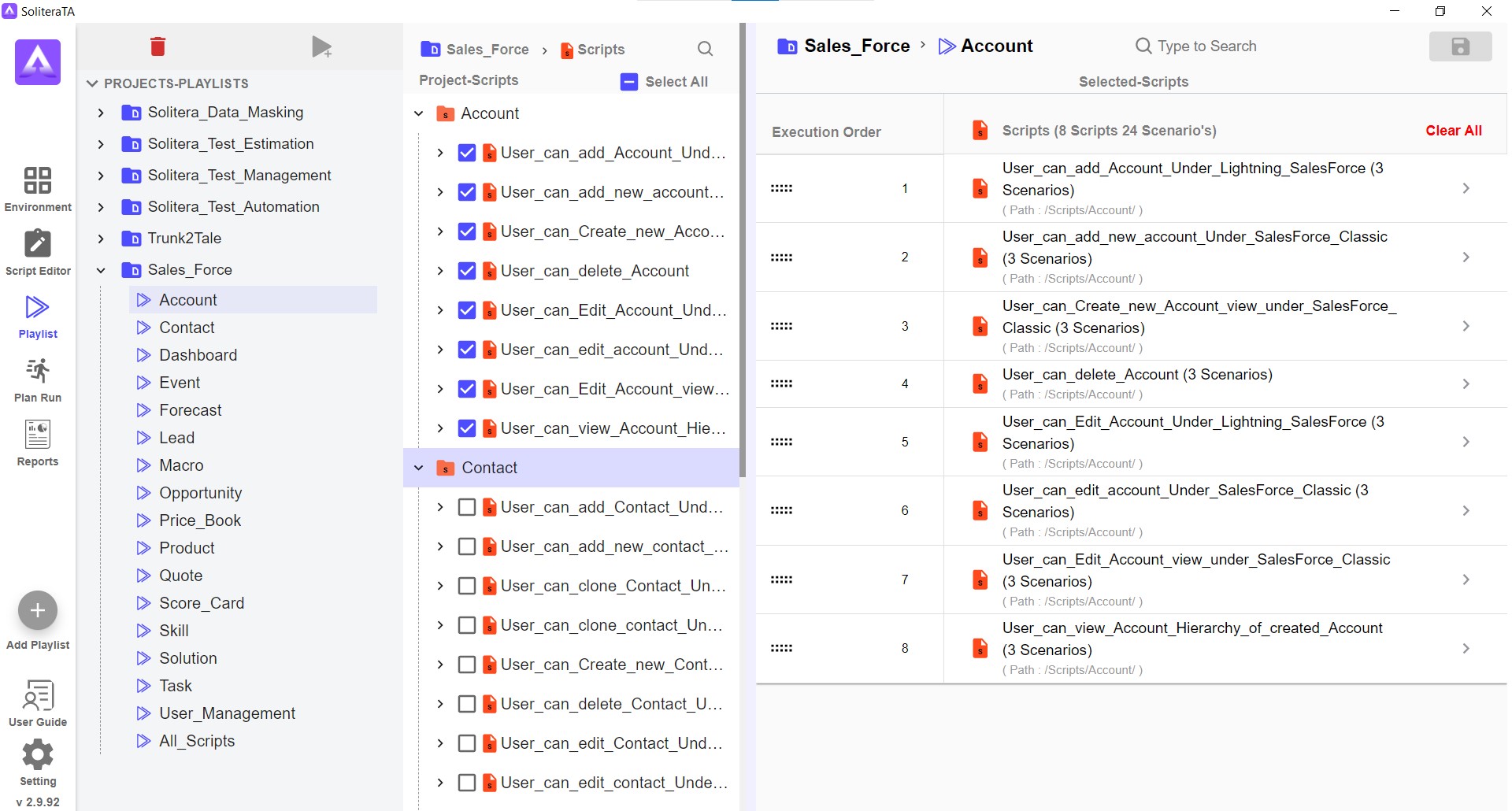Viewport: 1512px width, 811px height.
Task: Click the Execution Order column header
Action: (x=826, y=132)
